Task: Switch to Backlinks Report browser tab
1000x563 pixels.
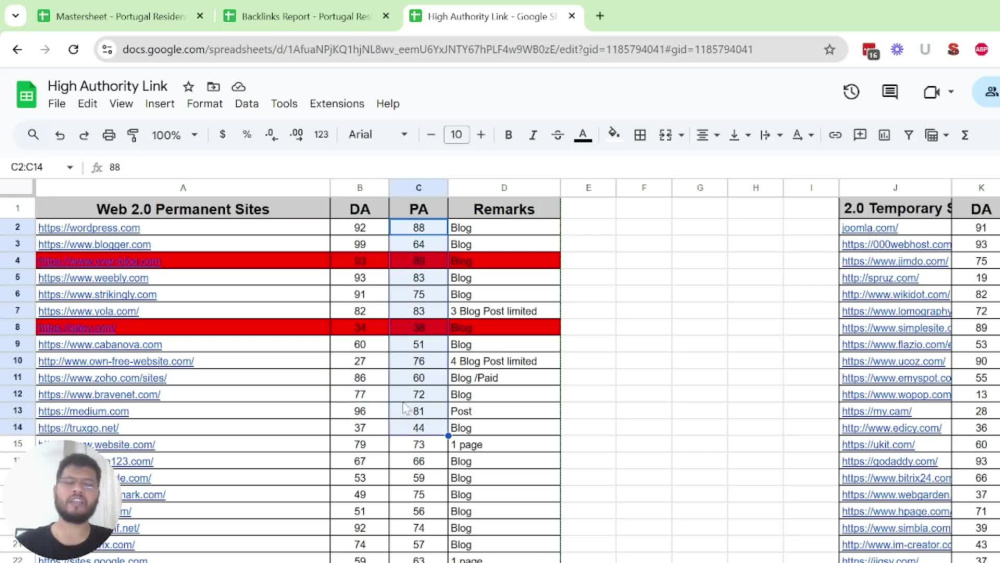Action: point(306,16)
